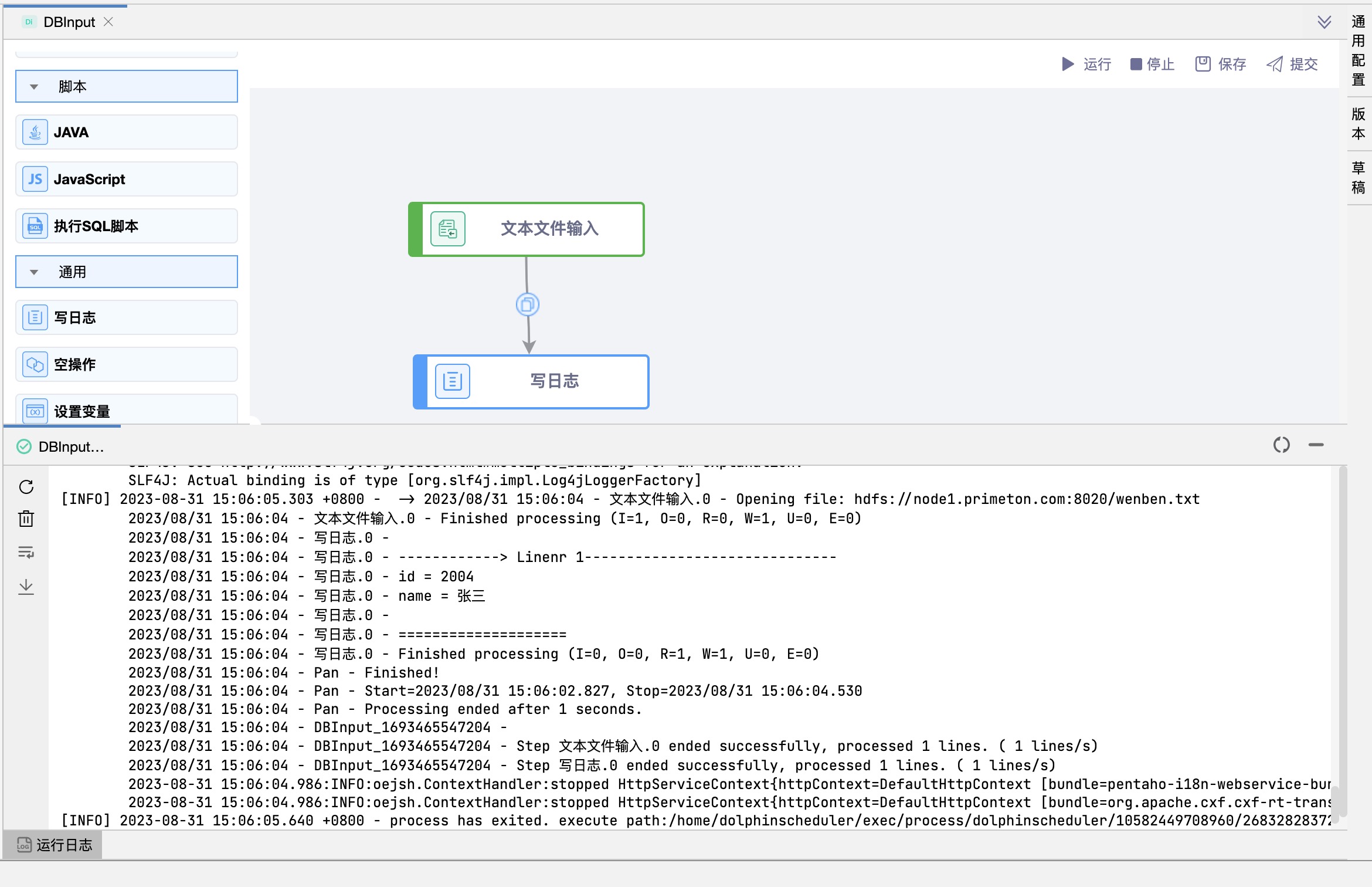Viewport: 1372px width, 887px height.
Task: Toggle soft-wrap in the log panel
Action: pyautogui.click(x=26, y=552)
